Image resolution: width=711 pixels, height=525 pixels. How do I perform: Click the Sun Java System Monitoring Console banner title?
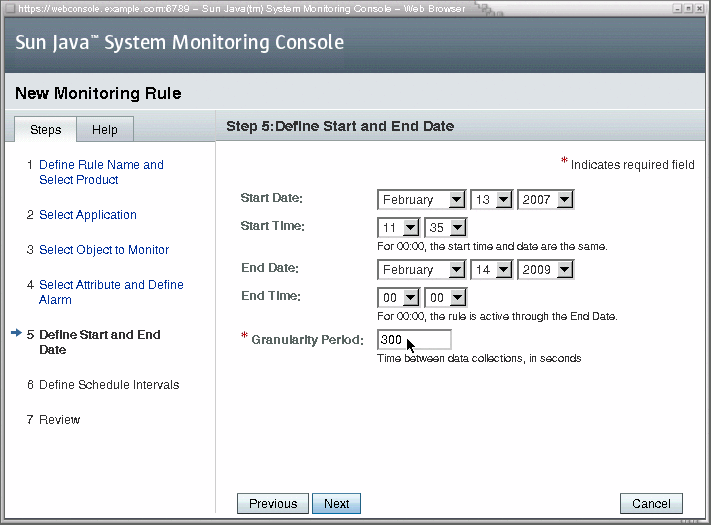(180, 43)
